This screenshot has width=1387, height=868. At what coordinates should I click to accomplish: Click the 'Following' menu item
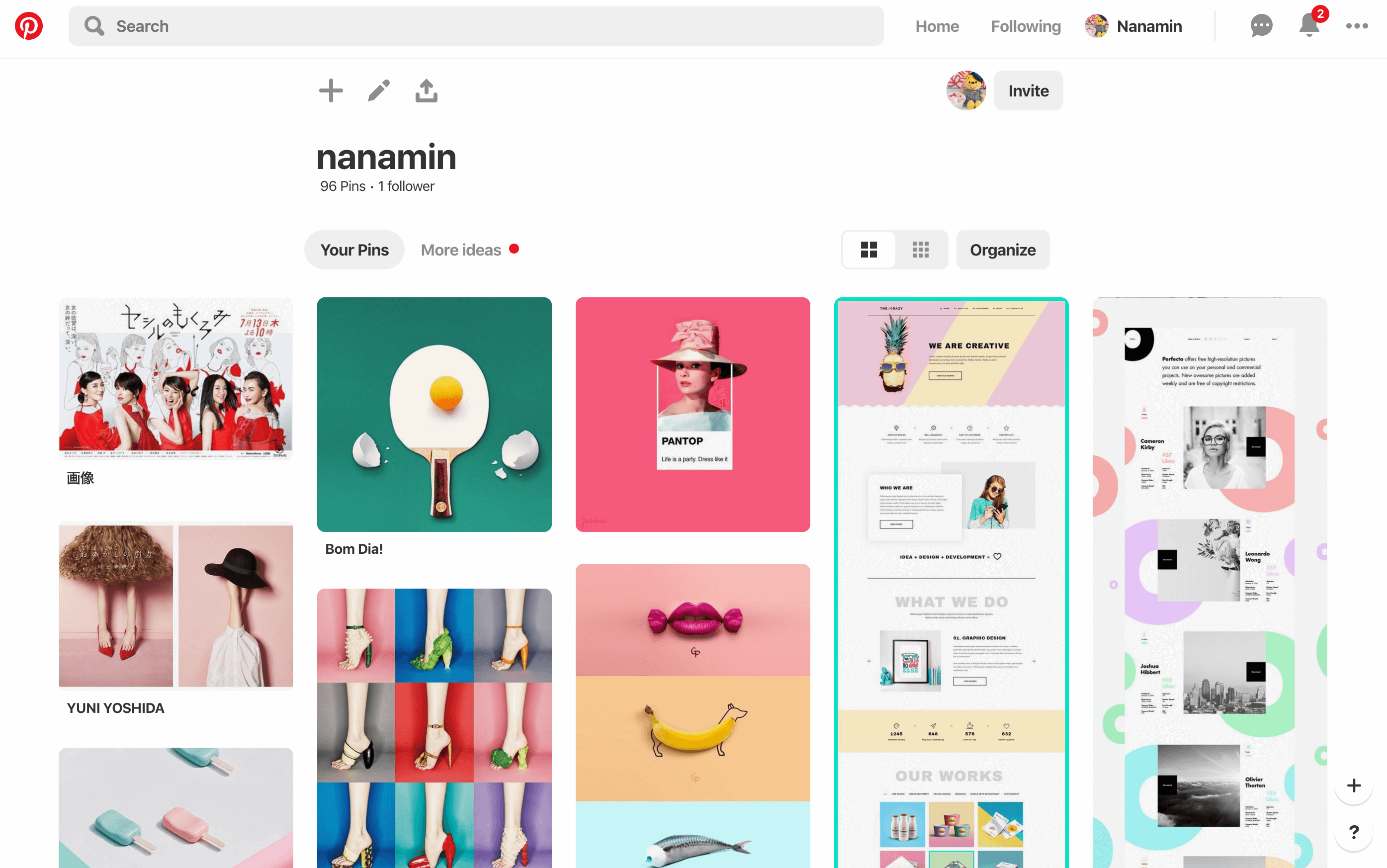click(x=1026, y=25)
